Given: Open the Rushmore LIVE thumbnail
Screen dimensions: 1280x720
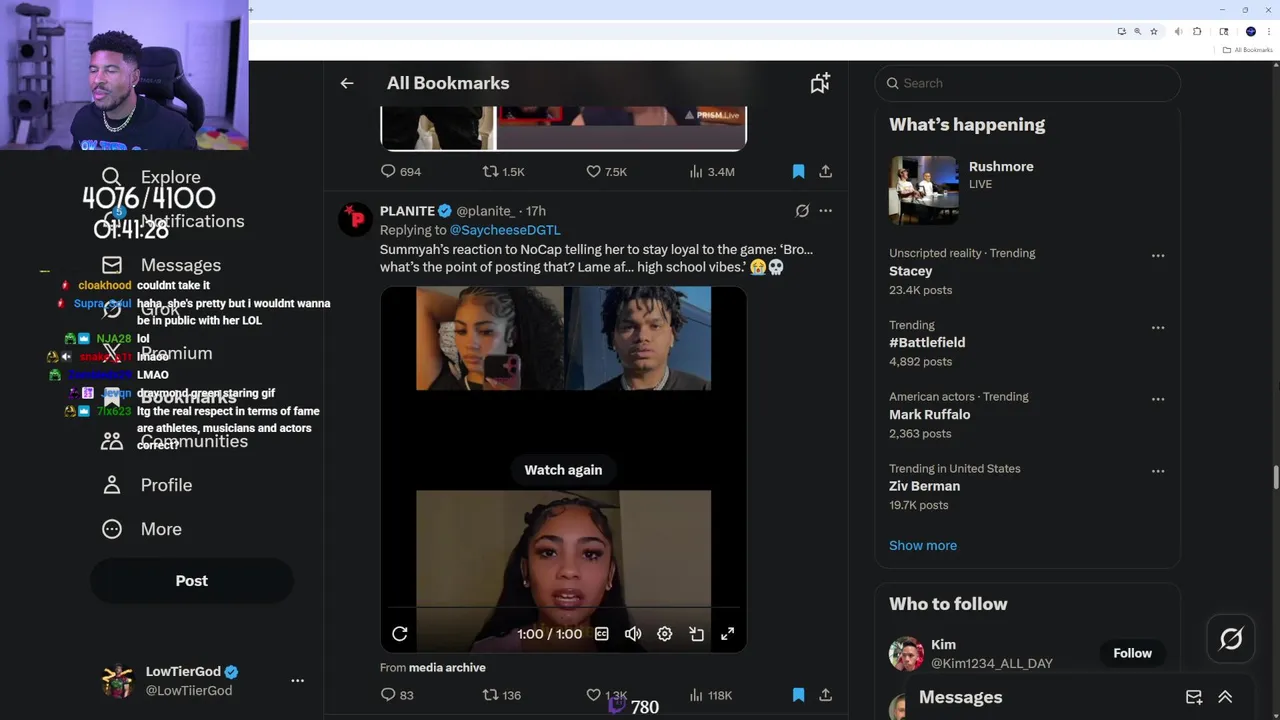Looking at the screenshot, I should (924, 190).
